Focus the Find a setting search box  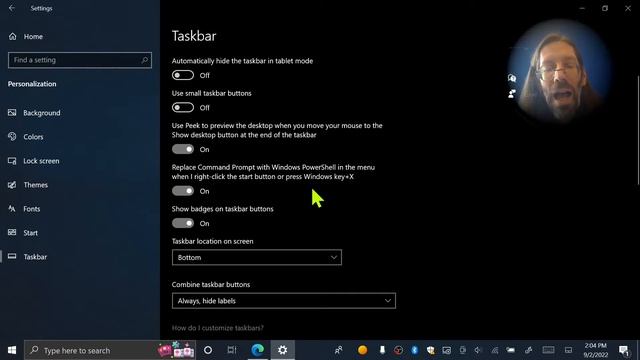click(80, 60)
